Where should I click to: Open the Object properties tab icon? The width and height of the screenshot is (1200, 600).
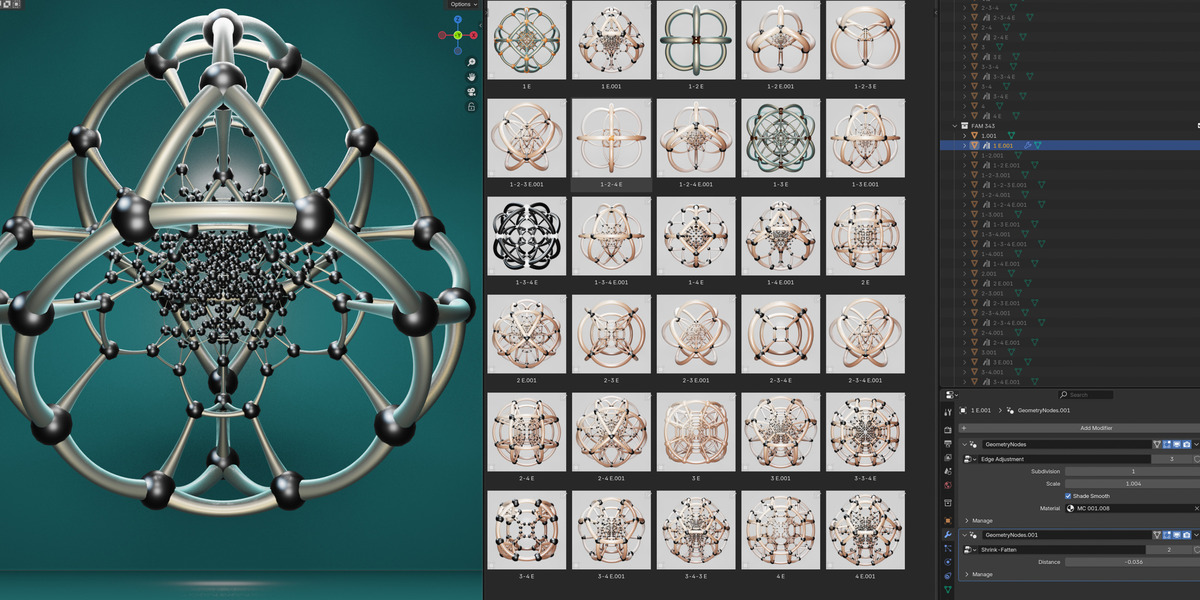947,520
